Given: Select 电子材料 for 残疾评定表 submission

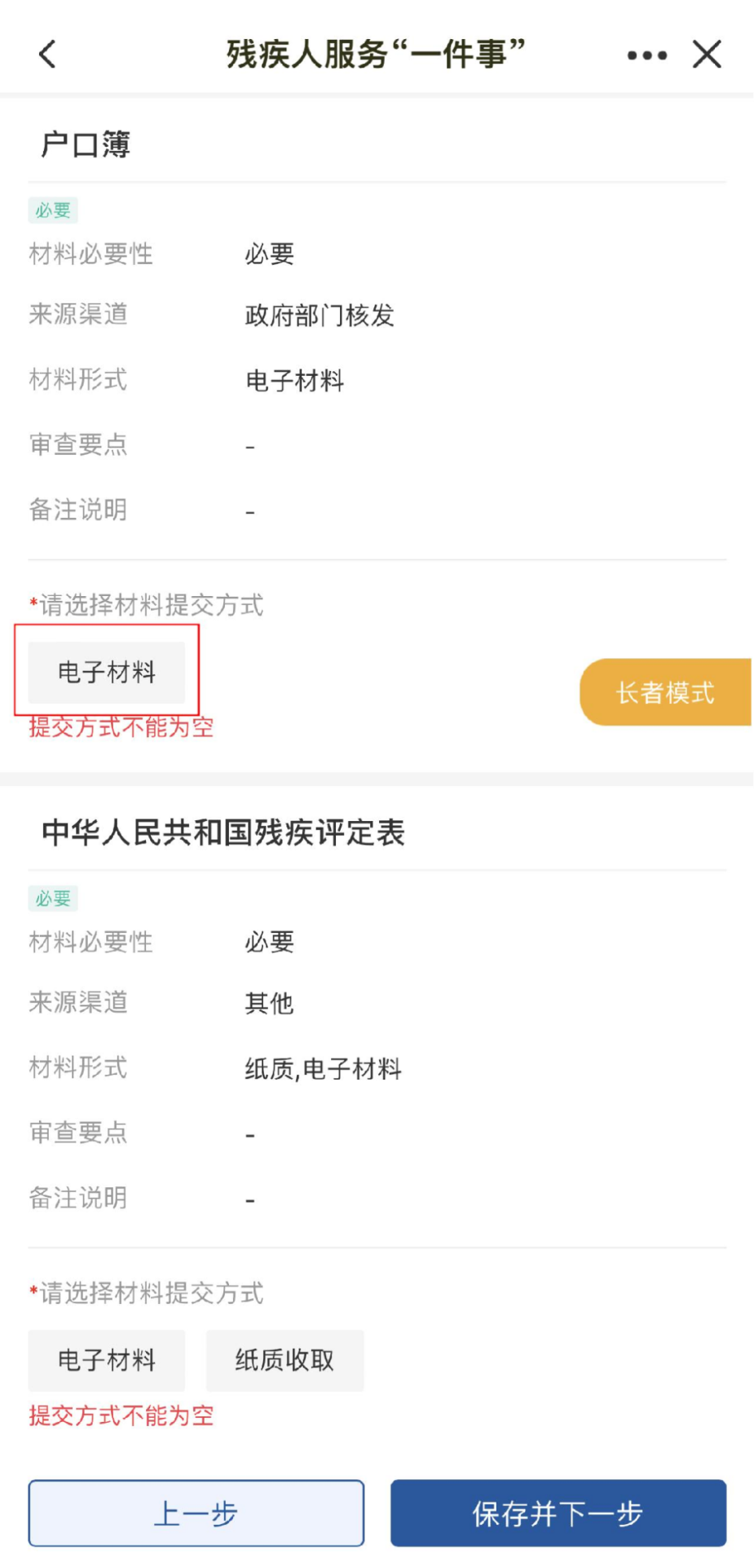Looking at the screenshot, I should point(107,1360).
